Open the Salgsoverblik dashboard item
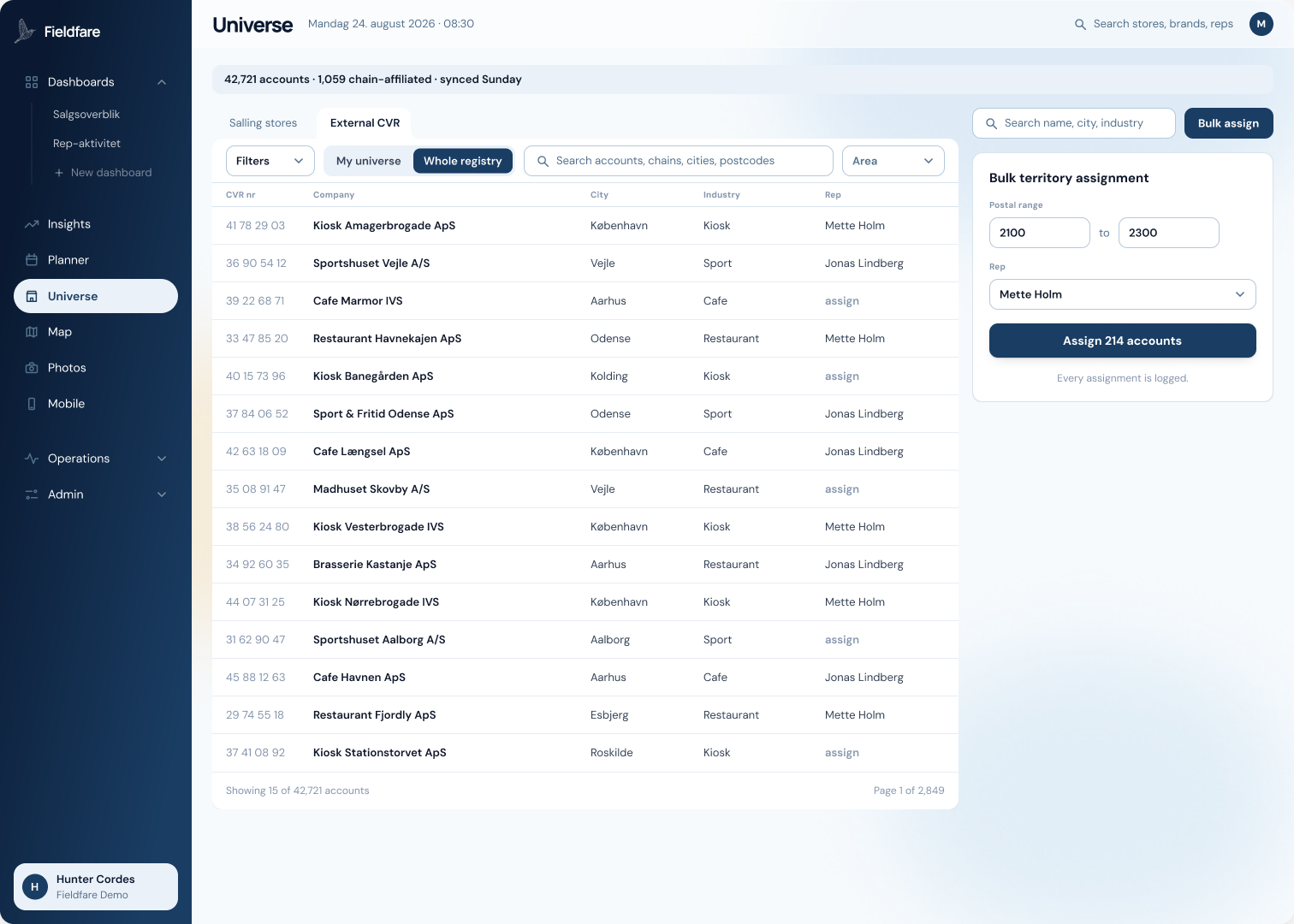1294x924 pixels. [x=86, y=115]
